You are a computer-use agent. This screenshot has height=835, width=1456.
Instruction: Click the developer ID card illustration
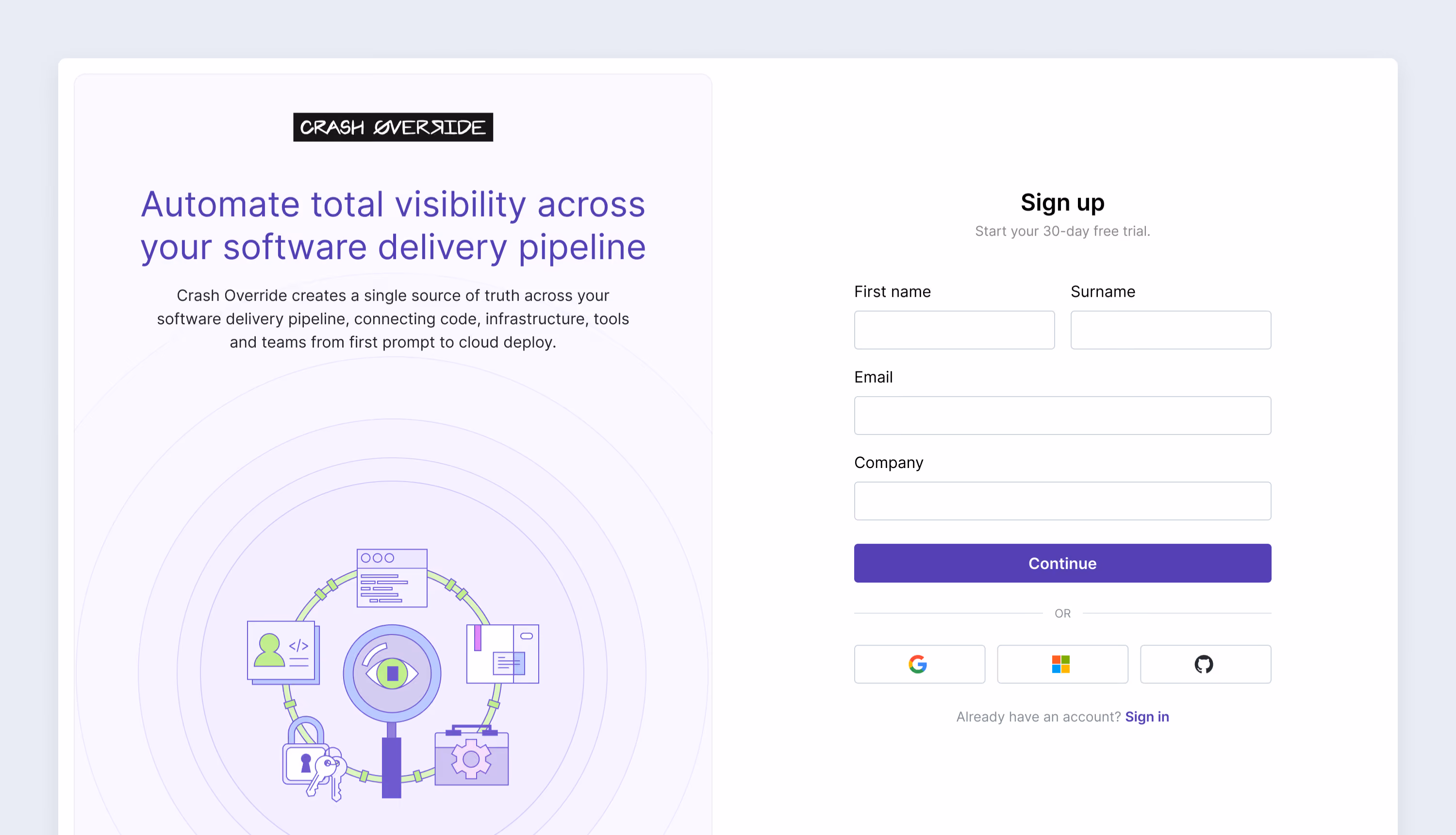pos(283,652)
